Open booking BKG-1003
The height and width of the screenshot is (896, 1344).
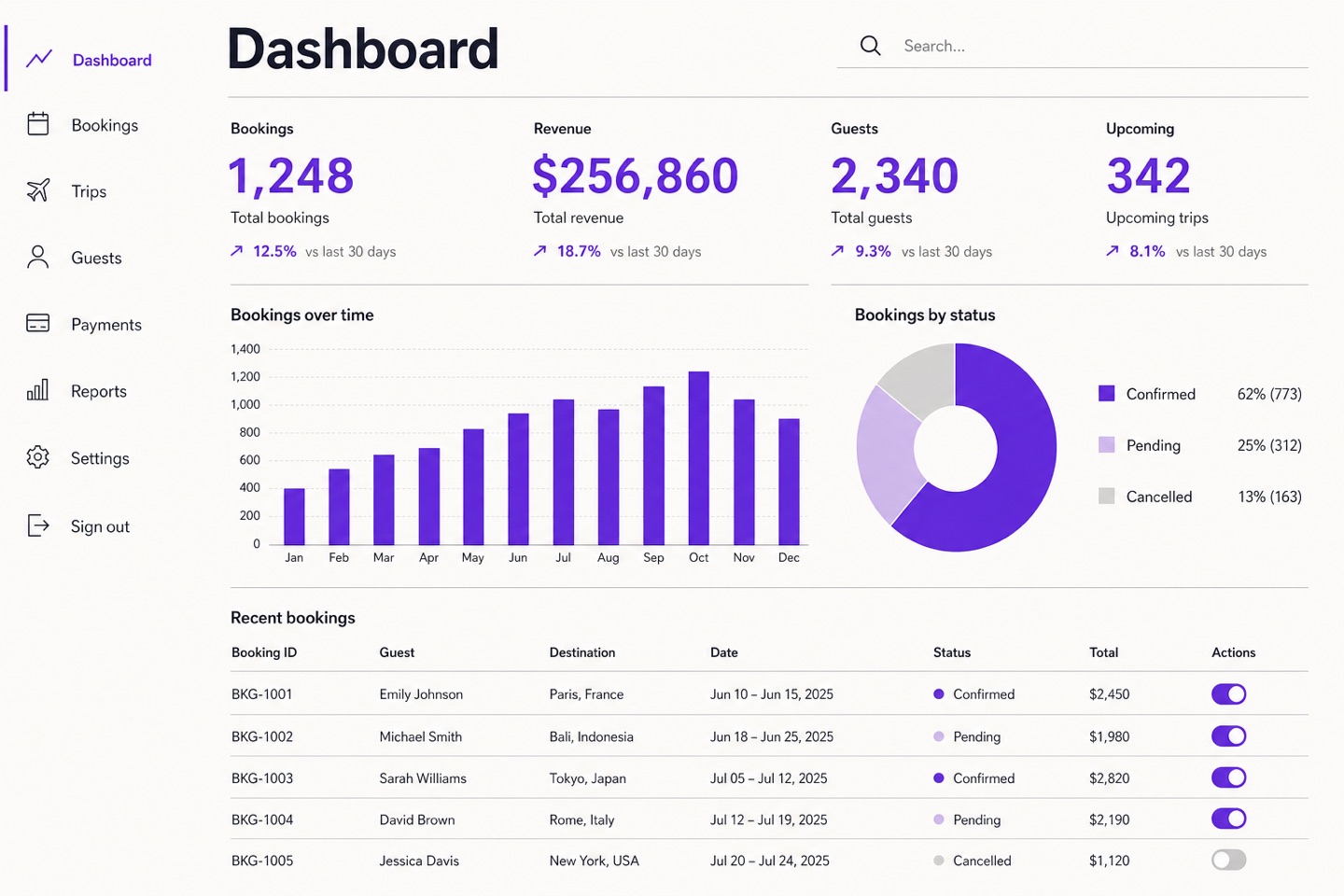(262, 778)
